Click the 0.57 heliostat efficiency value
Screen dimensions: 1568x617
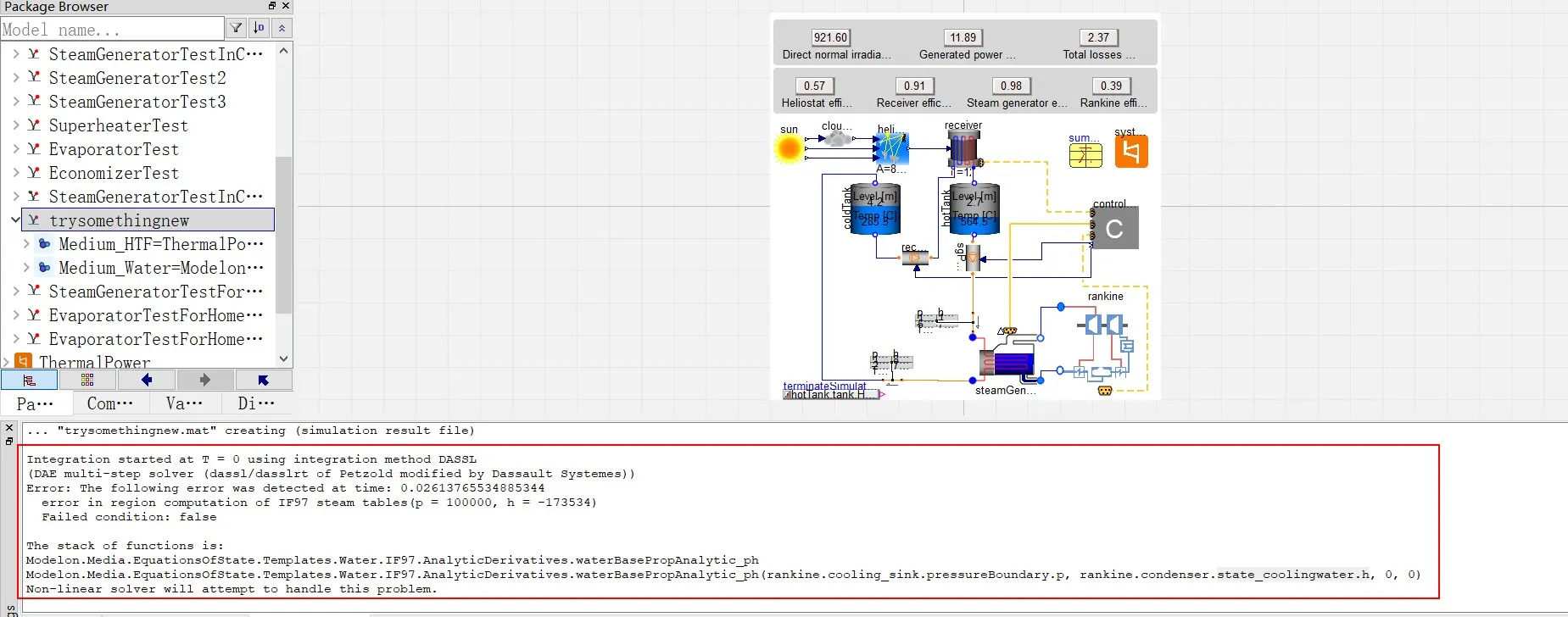click(814, 86)
